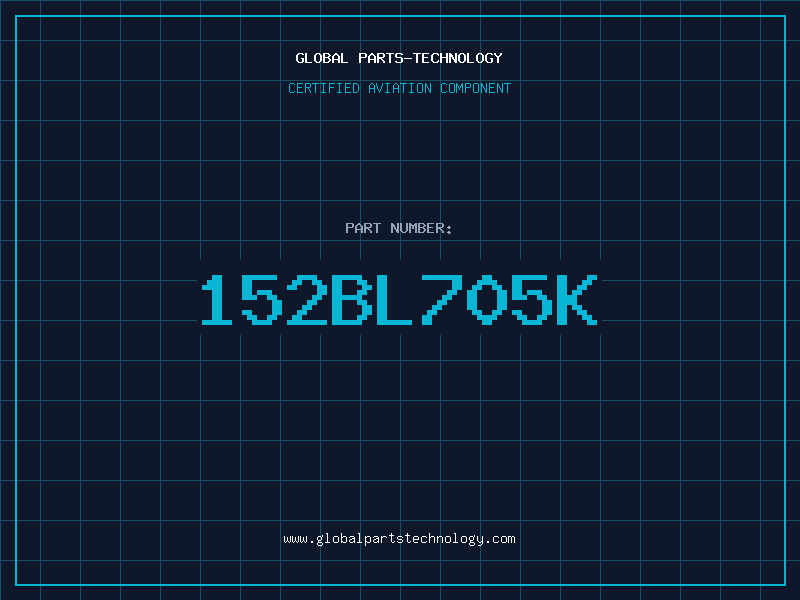Click the CERTIFIED AVIATION COMPONENT subtitle
Image resolution: width=800 pixels, height=600 pixels.
point(399,88)
